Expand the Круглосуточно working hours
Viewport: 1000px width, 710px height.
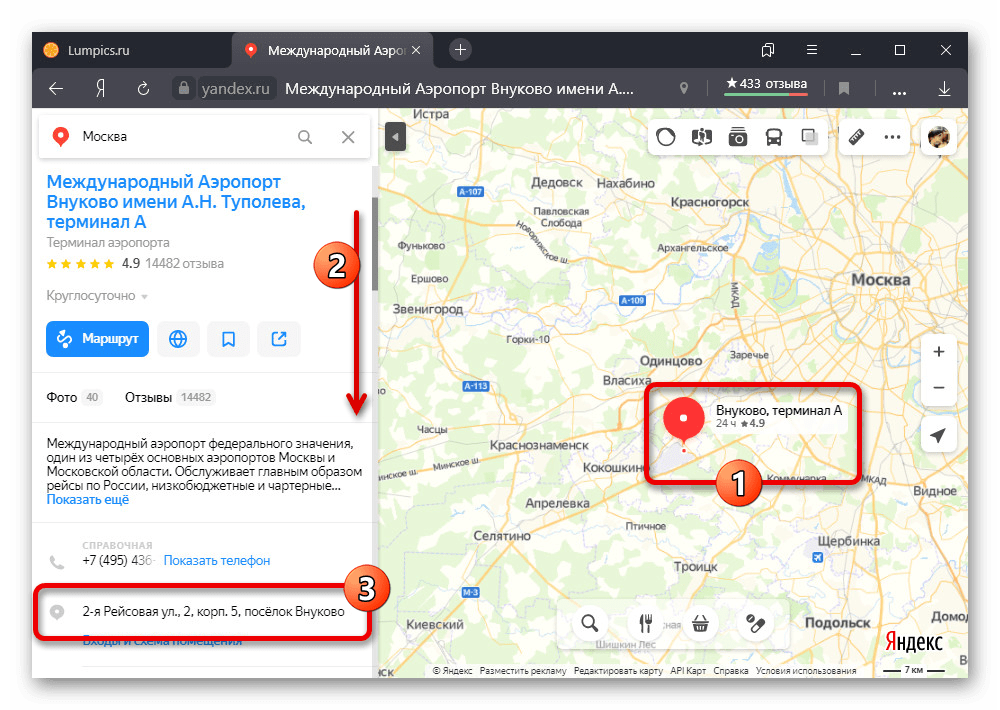click(97, 296)
